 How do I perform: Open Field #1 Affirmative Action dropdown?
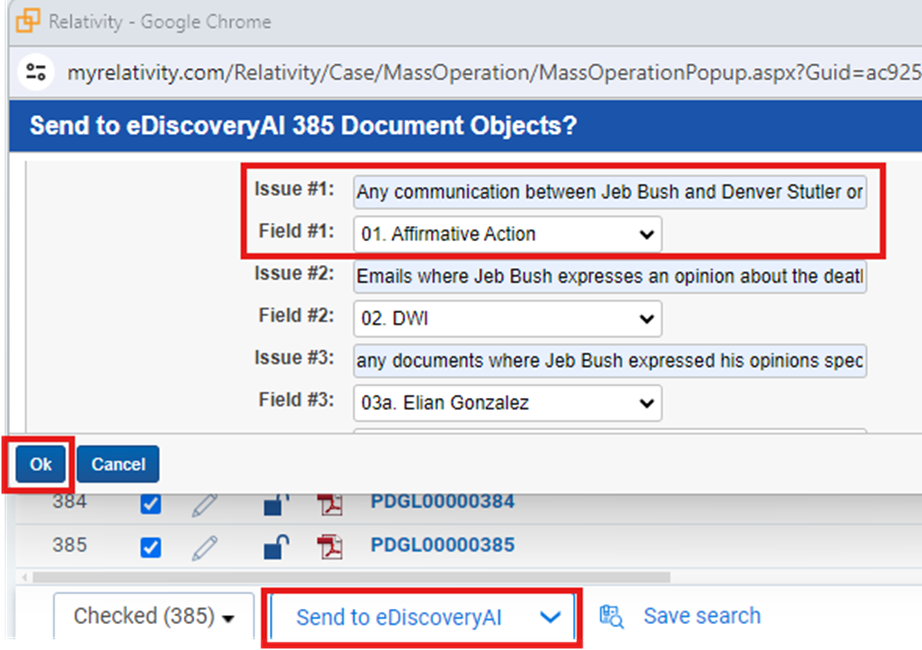(507, 234)
